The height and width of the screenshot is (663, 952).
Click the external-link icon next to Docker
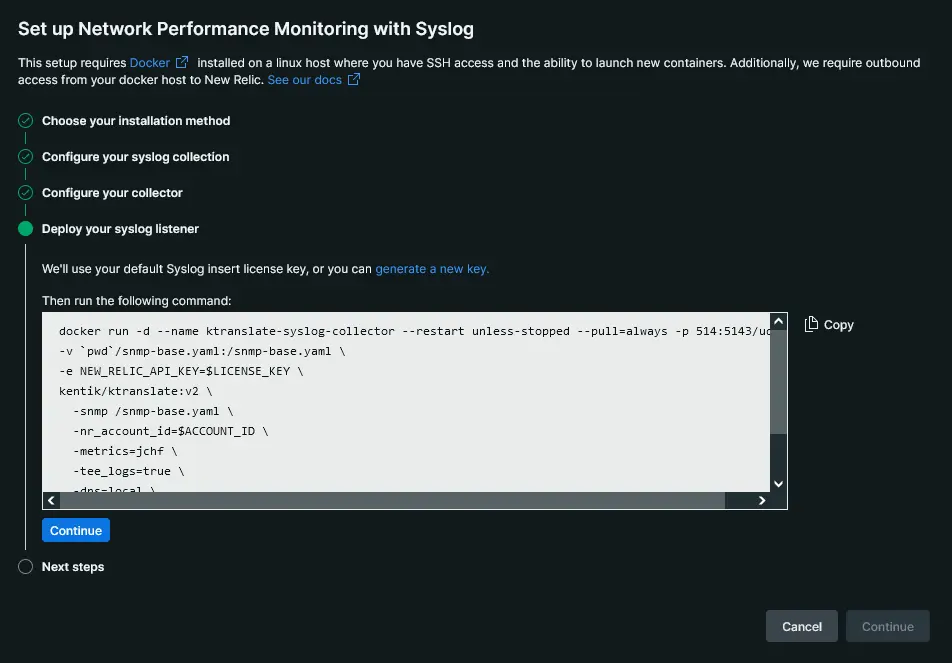[182, 63]
